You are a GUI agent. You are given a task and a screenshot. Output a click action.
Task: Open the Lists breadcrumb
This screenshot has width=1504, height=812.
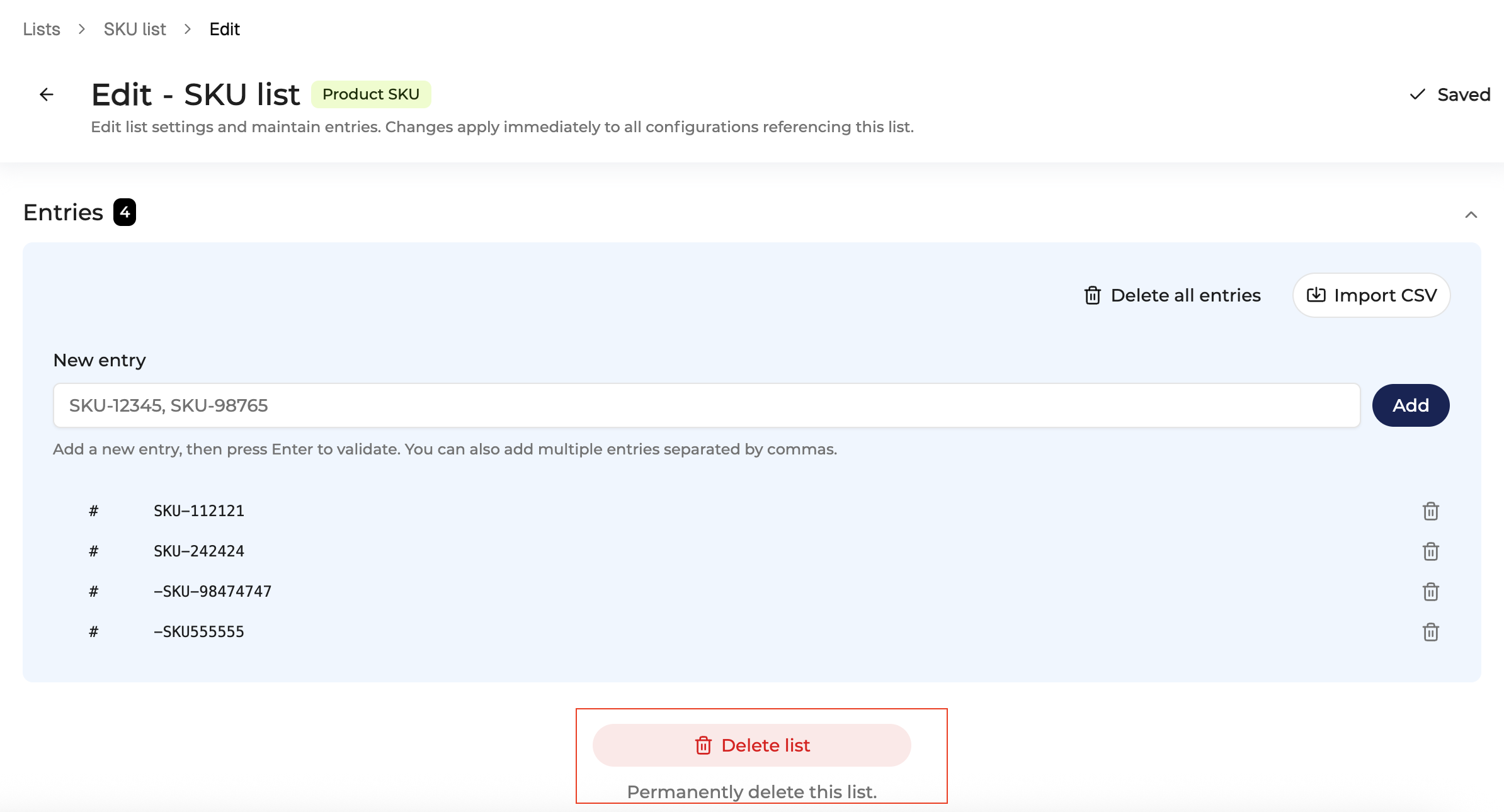coord(42,29)
